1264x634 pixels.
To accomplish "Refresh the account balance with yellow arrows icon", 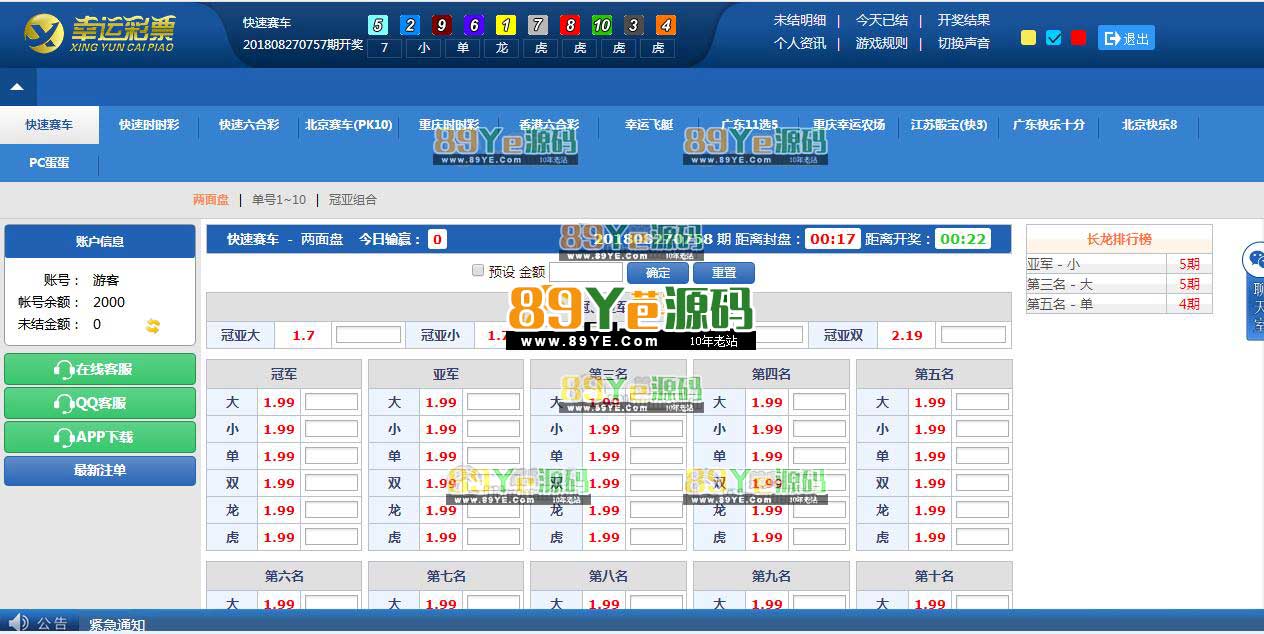I will pos(153,325).
